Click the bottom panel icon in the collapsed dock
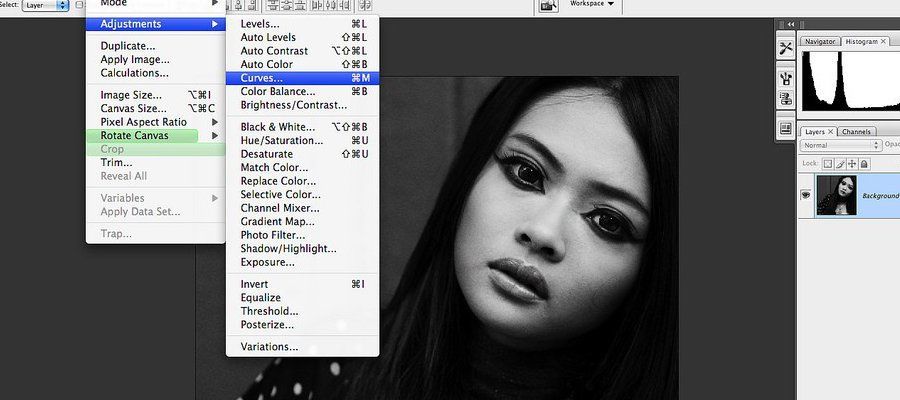Viewport: 900px width, 400px height. click(x=786, y=129)
